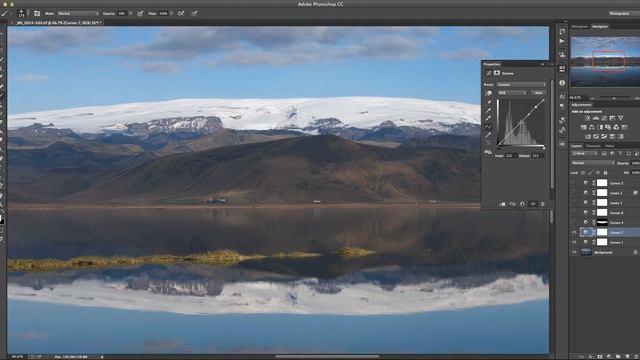Enable airbrush-style build-up mode
This screenshot has width=640, height=360.
(181, 13)
